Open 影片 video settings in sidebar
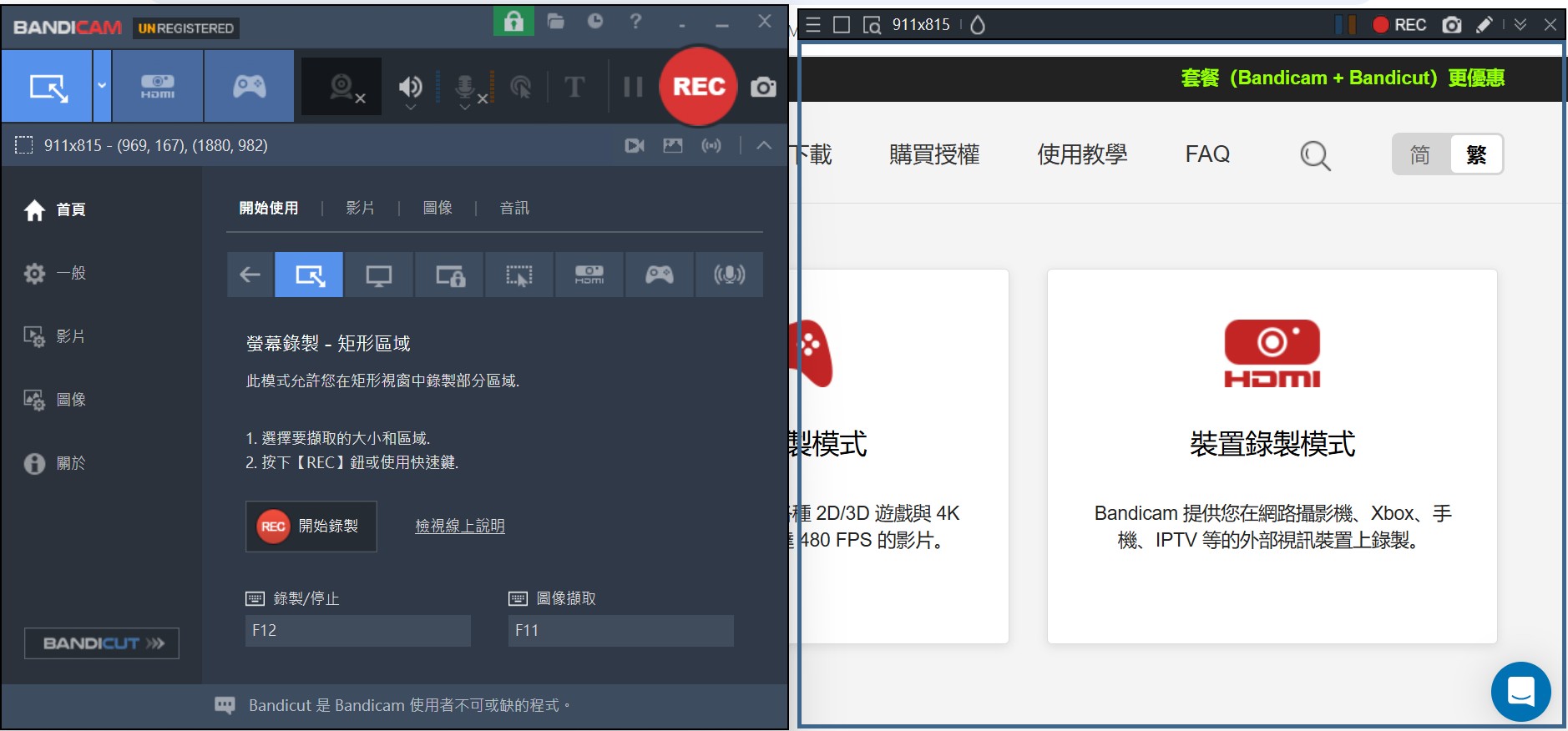This screenshot has width=1568, height=731. tap(55, 336)
